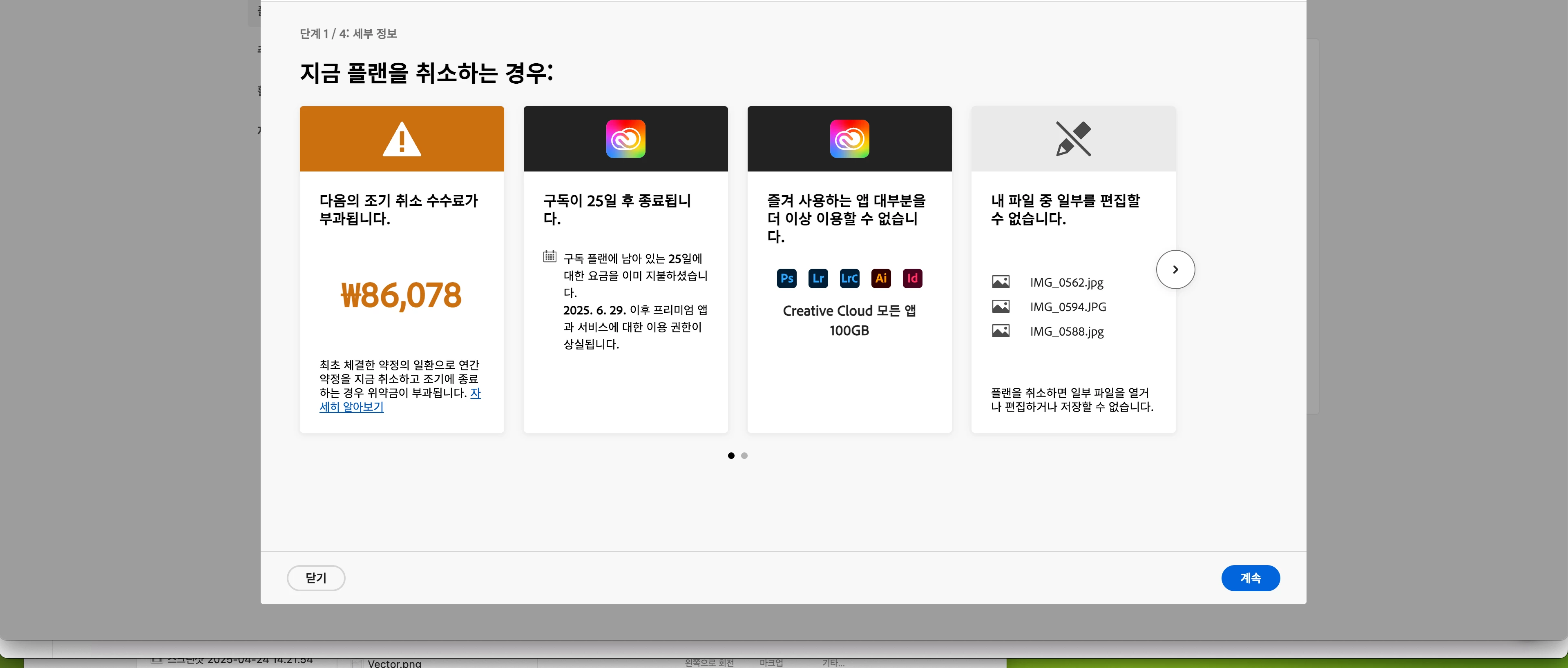Select the second carousel page dot

click(x=744, y=456)
